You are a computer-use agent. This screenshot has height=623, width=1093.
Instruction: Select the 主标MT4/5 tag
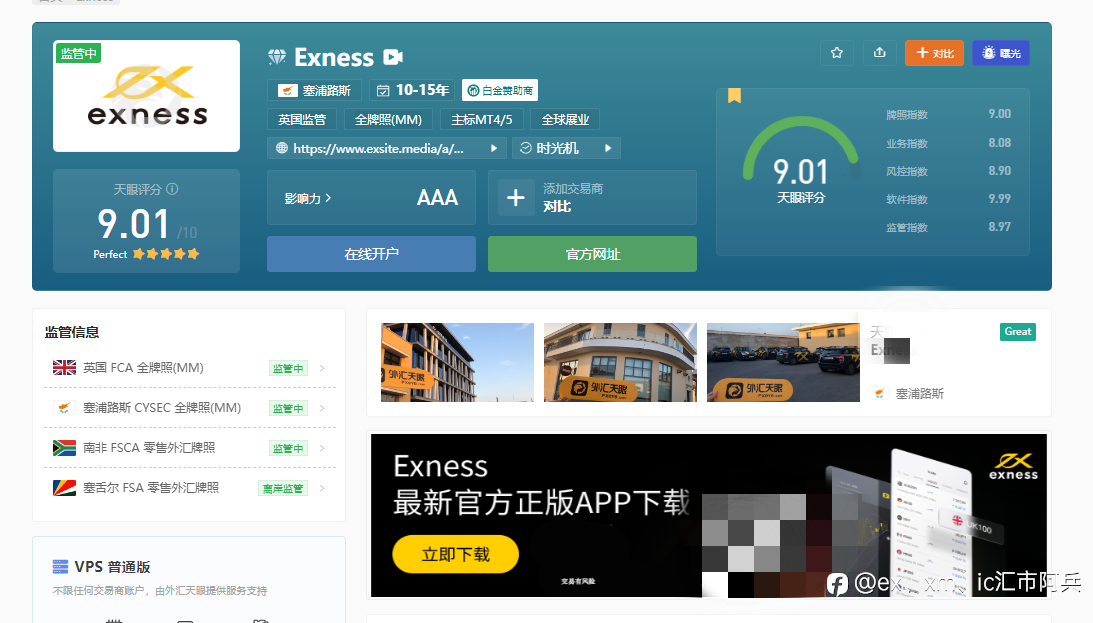pyautogui.click(x=482, y=119)
